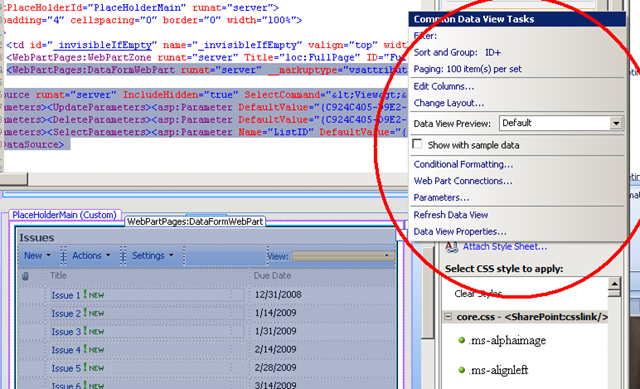This screenshot has width=640, height=389.
Task: Click the exclamation icon beside Issue 1
Action: coord(85,294)
